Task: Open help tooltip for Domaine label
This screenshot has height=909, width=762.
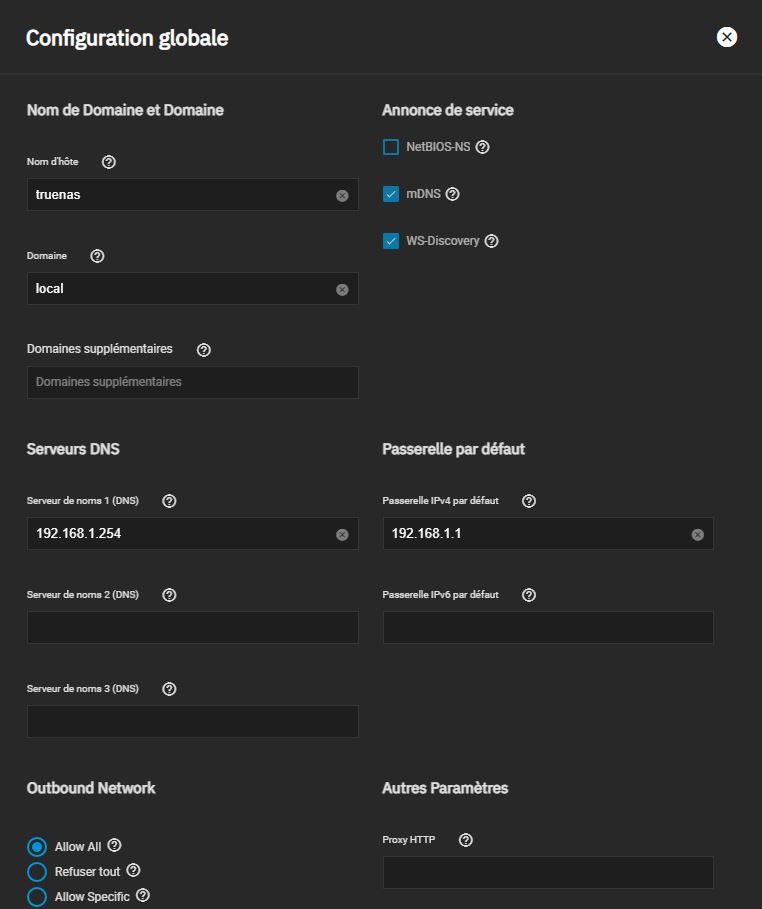Action: [97, 256]
